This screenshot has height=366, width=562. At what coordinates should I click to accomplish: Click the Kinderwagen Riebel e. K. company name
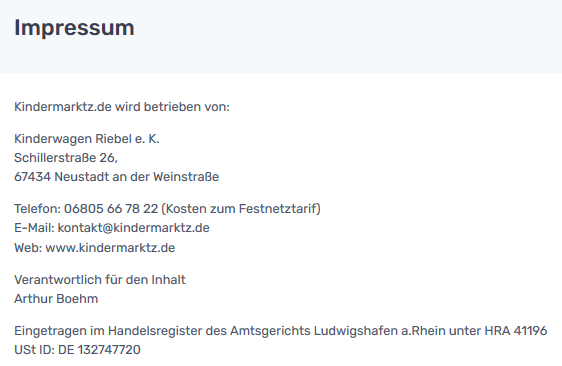tap(87, 139)
